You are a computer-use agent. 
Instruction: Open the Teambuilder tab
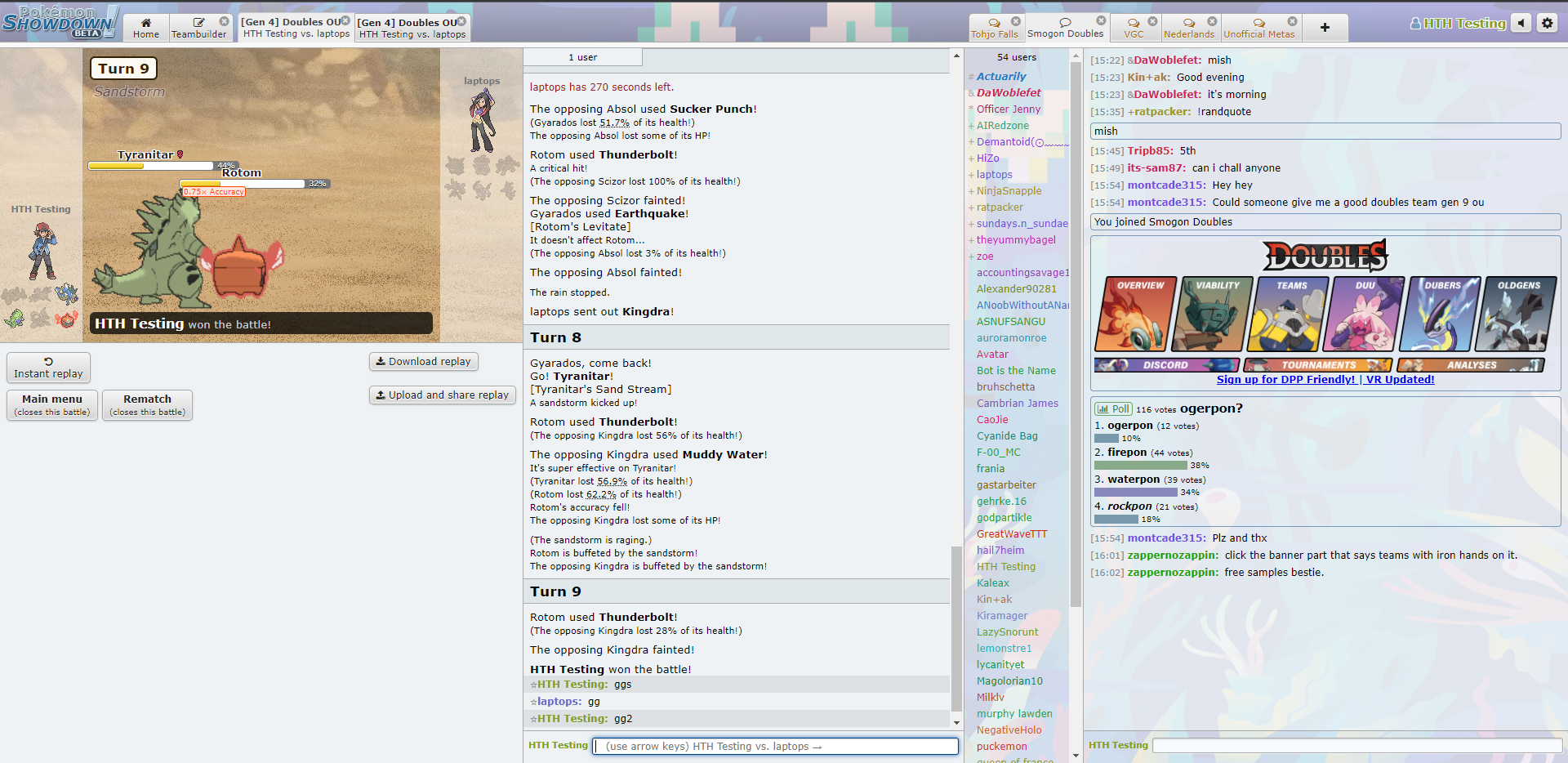[198, 28]
